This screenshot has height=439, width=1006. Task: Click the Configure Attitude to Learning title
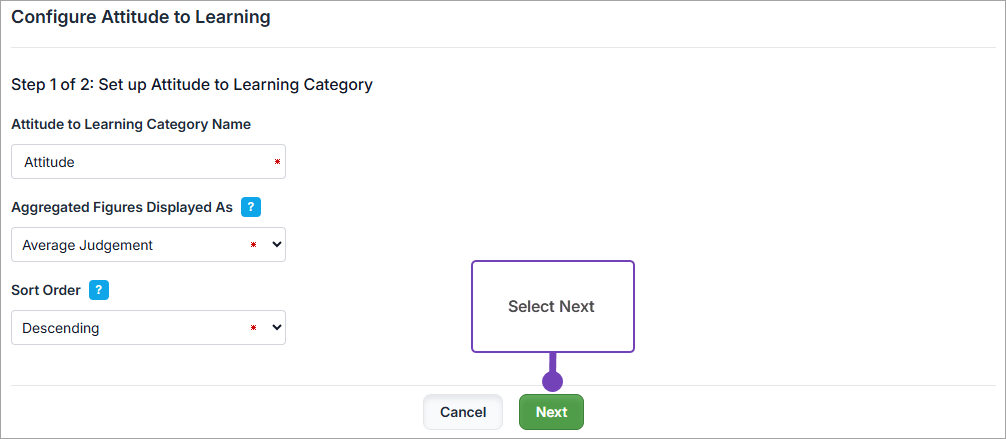click(140, 17)
